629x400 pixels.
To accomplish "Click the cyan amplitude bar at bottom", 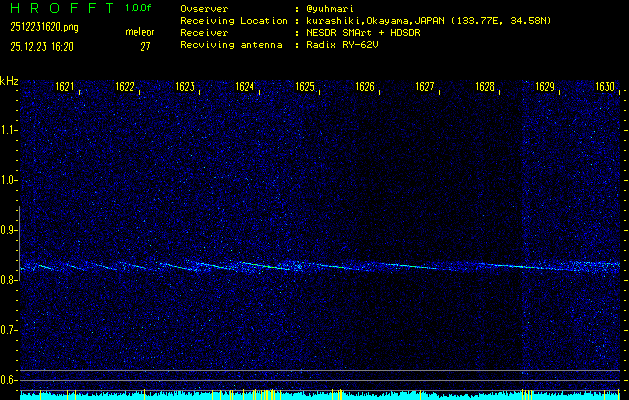I will click(320, 396).
